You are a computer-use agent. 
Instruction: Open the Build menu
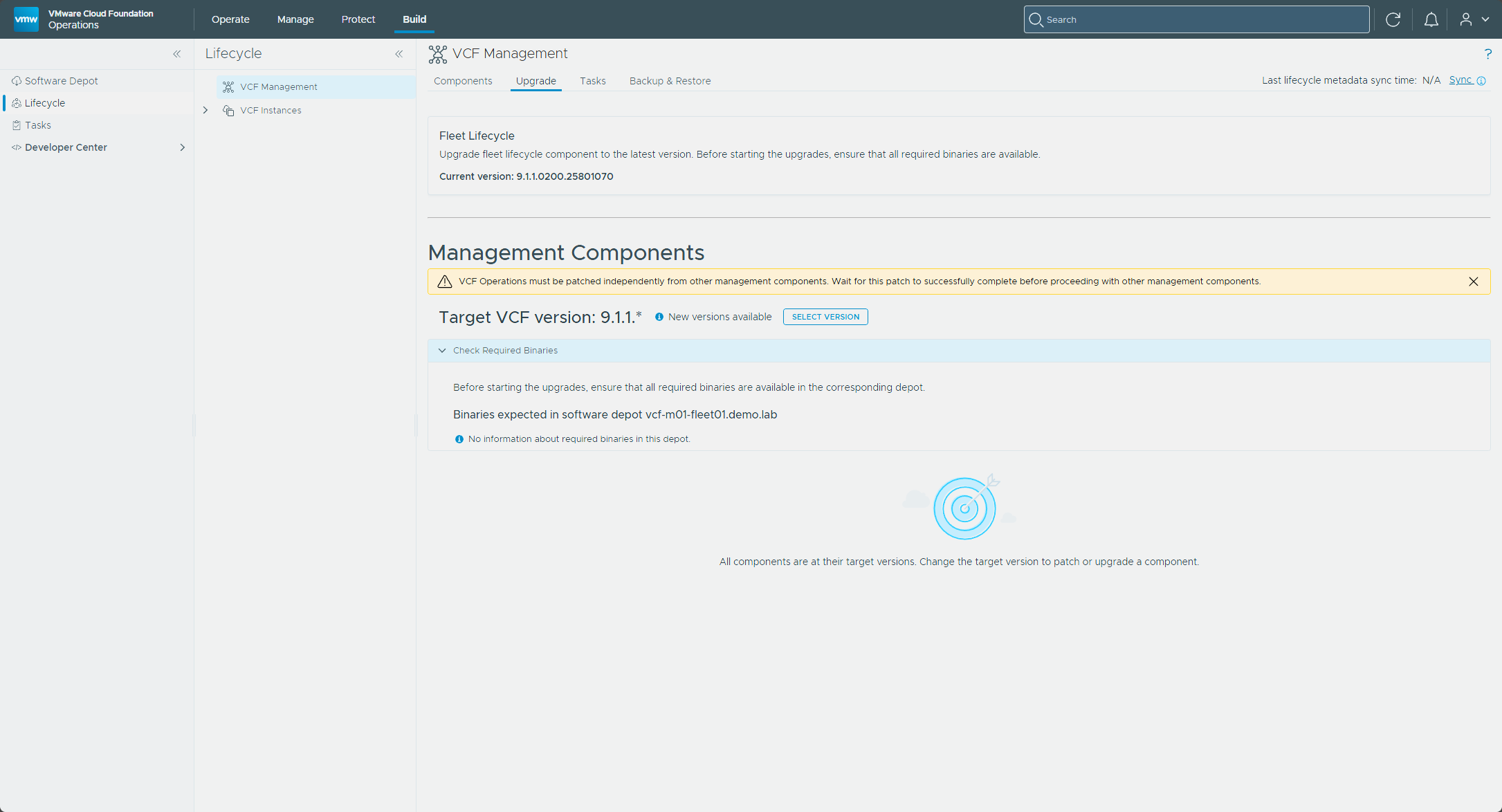[x=414, y=19]
